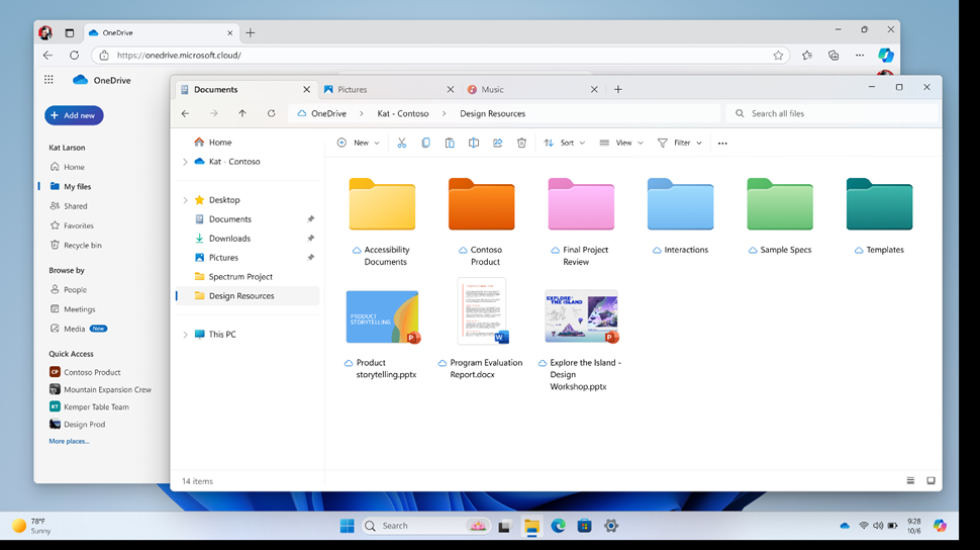Open Microsoft Edge from the taskbar

(x=558, y=526)
